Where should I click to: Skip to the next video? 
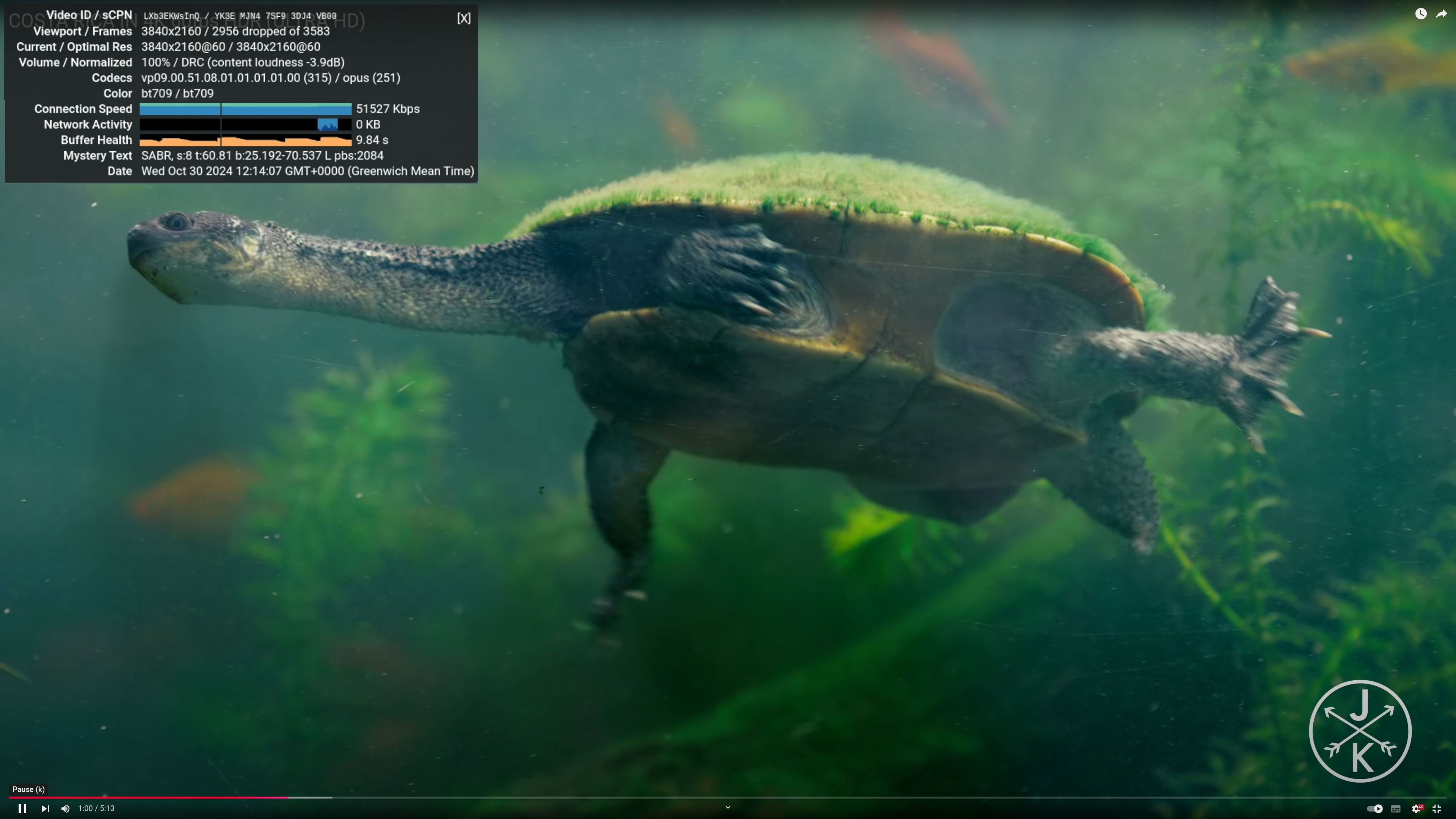(45, 808)
